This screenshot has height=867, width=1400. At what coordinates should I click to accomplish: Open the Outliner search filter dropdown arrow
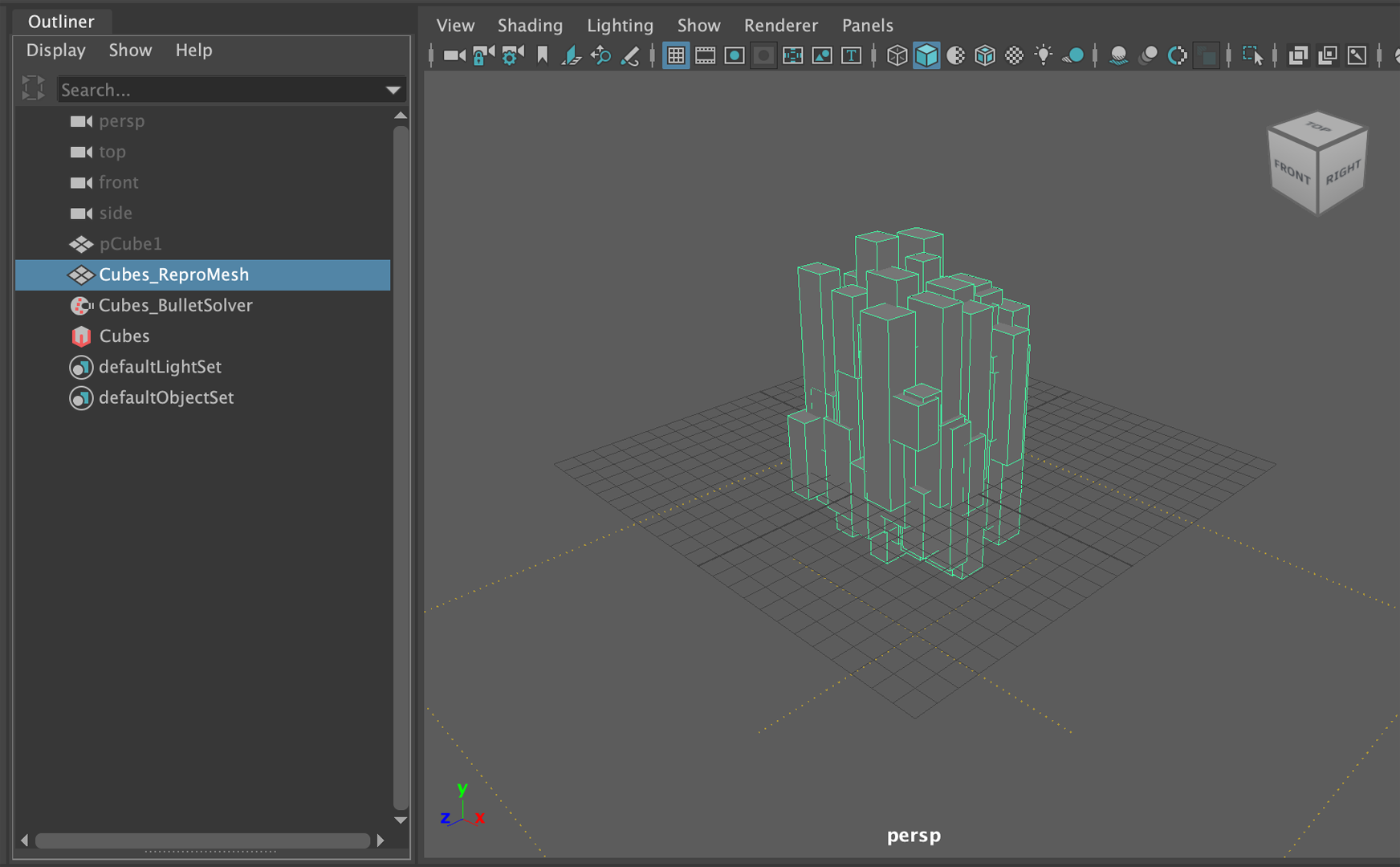(x=393, y=90)
